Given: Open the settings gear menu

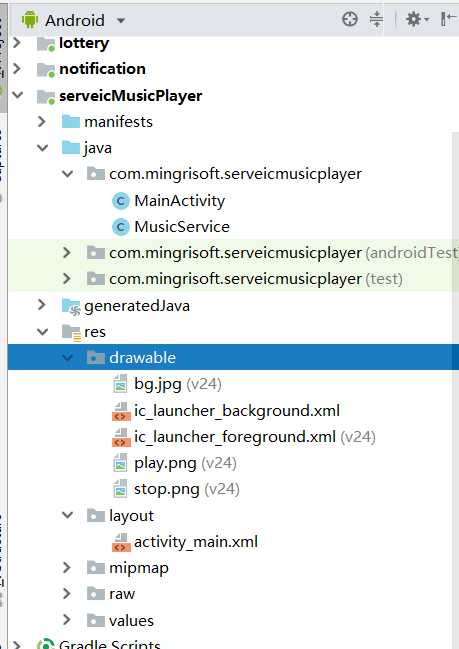Looking at the screenshot, I should (418, 19).
